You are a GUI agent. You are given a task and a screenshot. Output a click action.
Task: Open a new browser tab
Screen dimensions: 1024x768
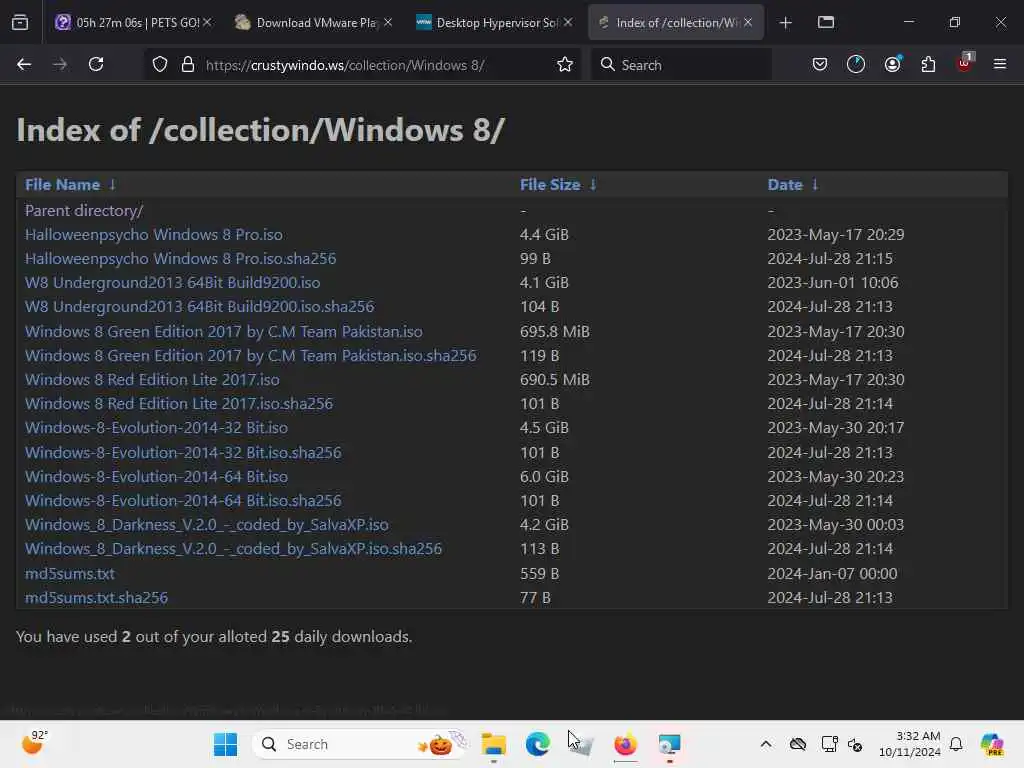pos(786,23)
